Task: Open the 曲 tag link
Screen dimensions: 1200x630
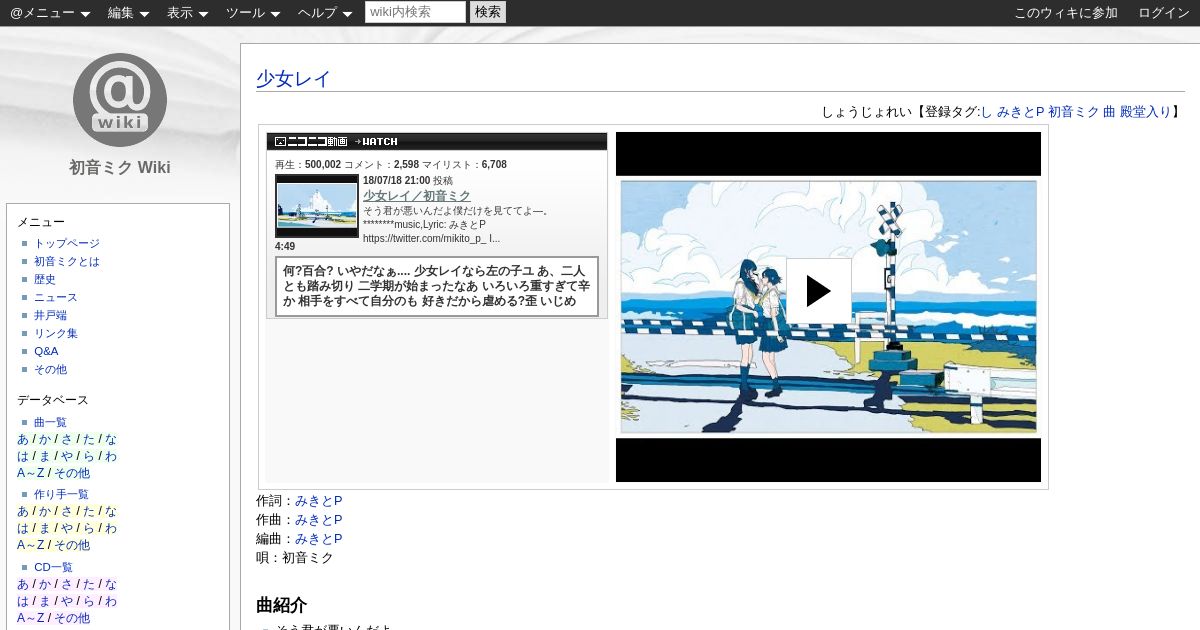Action: coord(1109,112)
